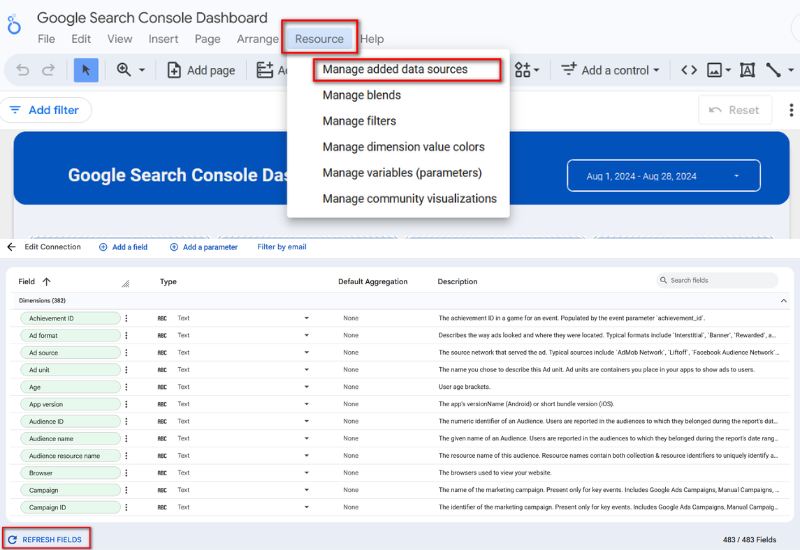Click the undo arrow in toolbar
Viewport: 800px width, 550px height.
coord(23,70)
